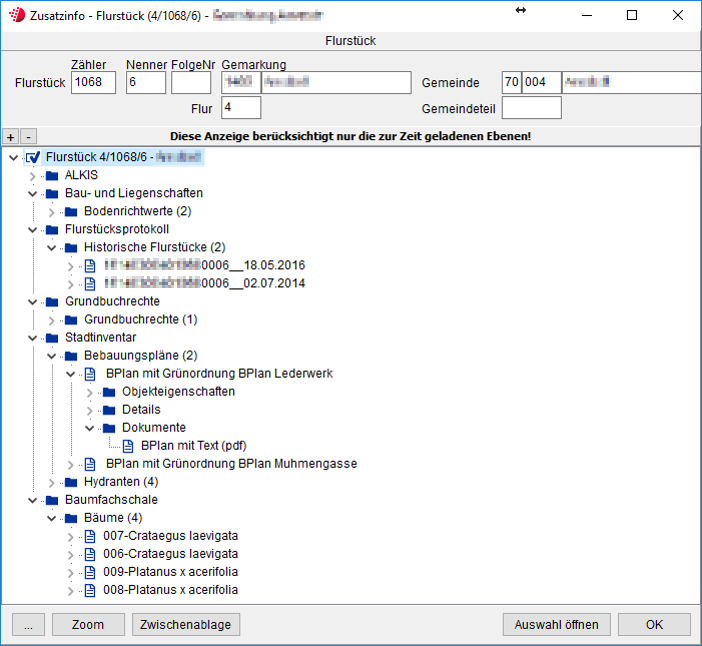
Task: Click the Historische Flurstücke folder icon
Action: tap(71, 248)
